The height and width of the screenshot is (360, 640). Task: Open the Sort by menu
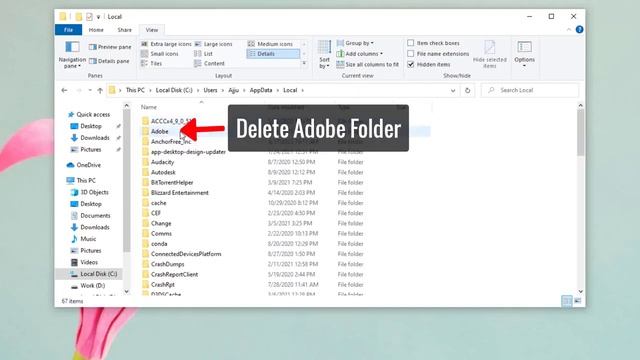tap(324, 54)
